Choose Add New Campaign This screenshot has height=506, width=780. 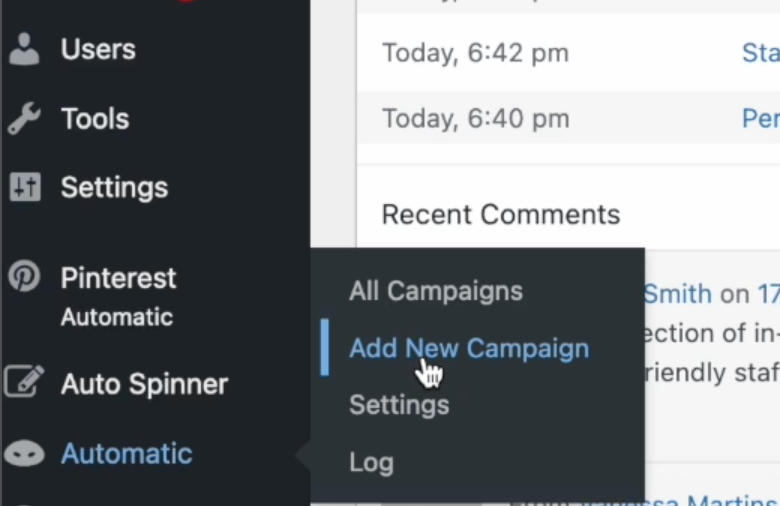click(x=469, y=348)
